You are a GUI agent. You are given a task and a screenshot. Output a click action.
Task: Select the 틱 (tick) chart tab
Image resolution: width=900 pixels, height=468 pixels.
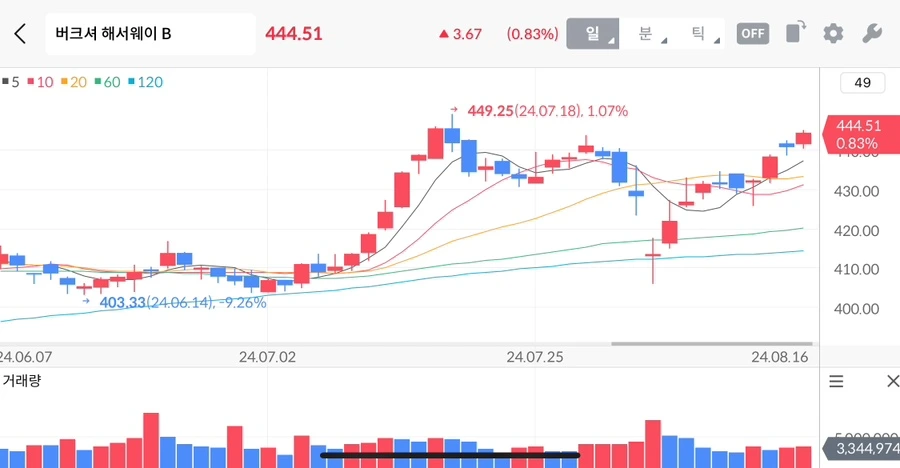click(x=698, y=34)
